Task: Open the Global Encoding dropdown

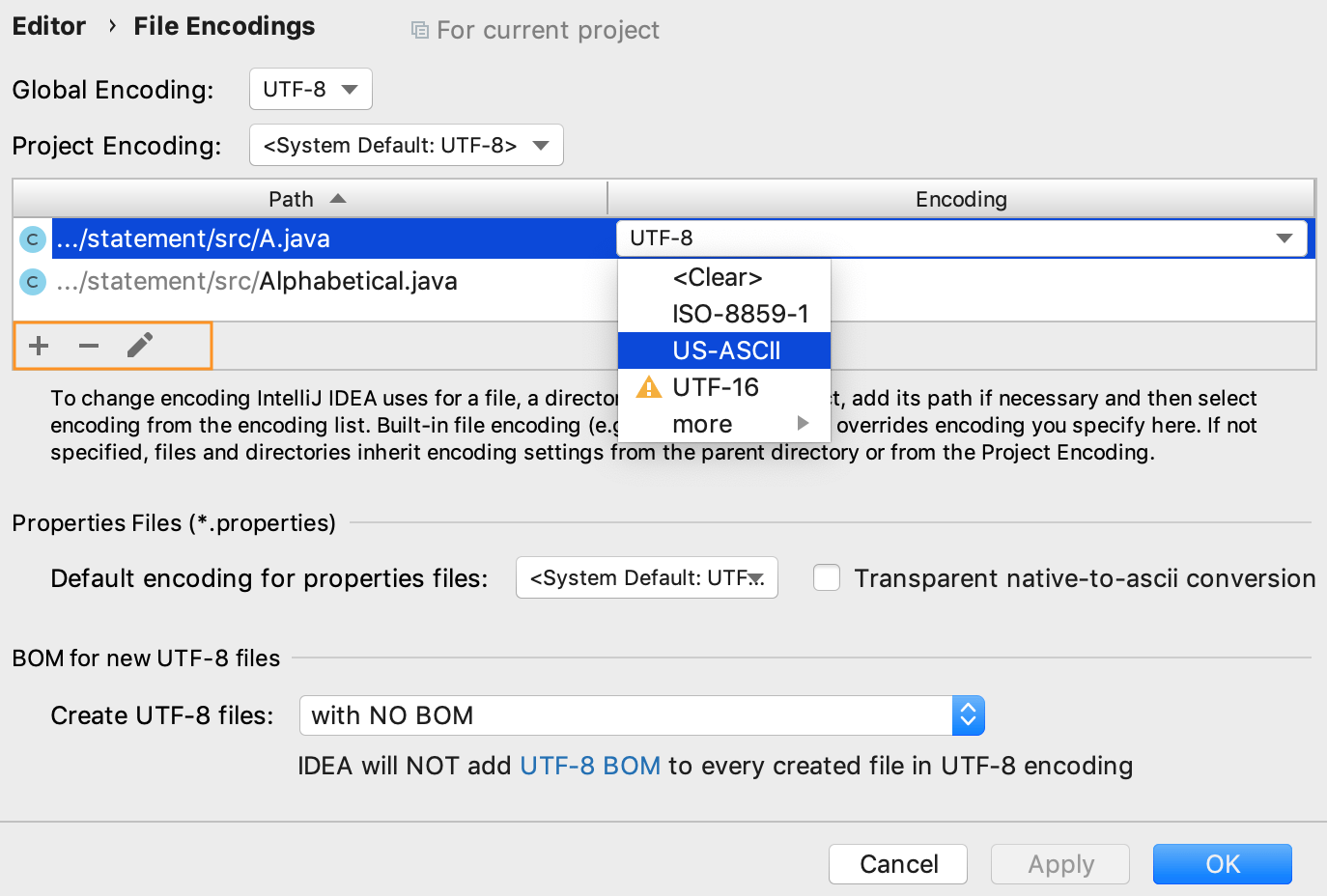Action: (310, 88)
